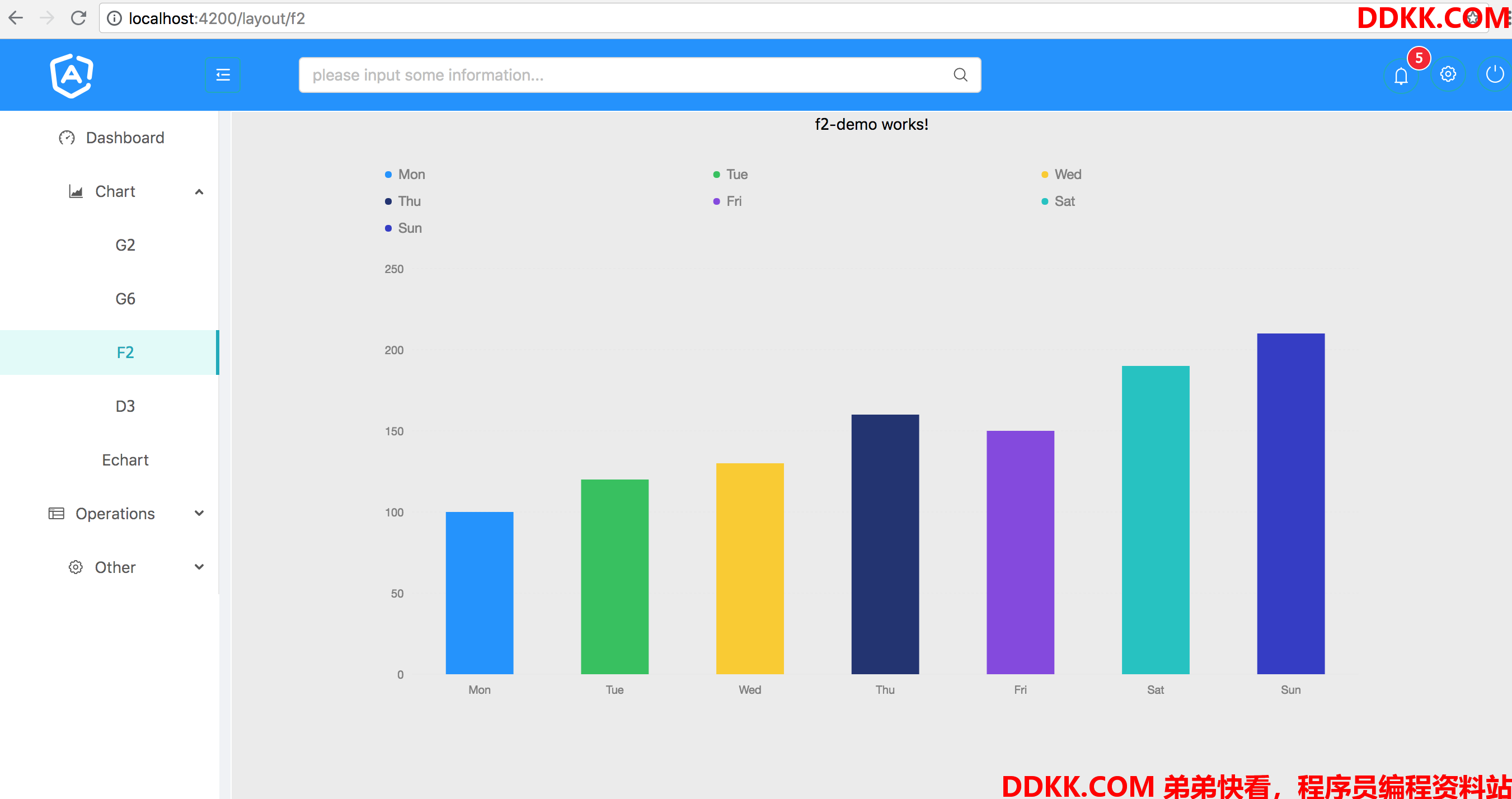Select the D3 menu item
The height and width of the screenshot is (799, 1512).
[x=109, y=406]
